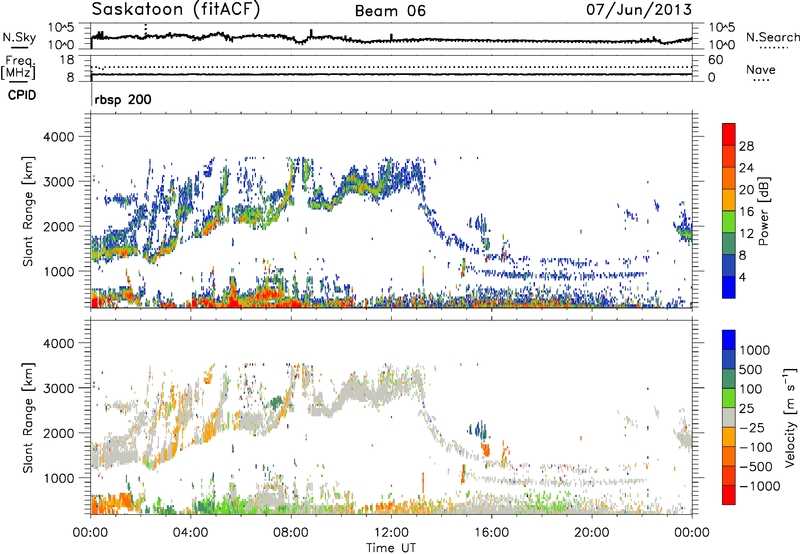Click the N.Sky legend label
The image size is (800, 554).
19,37
